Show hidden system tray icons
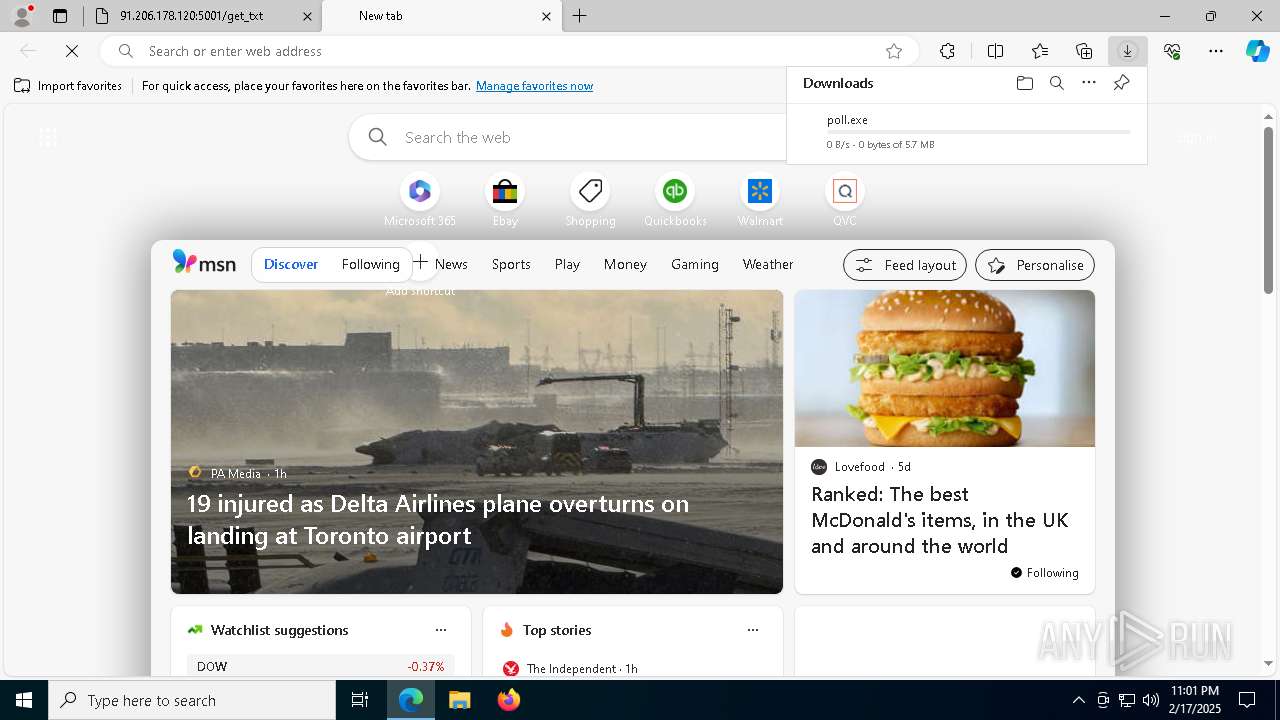 (x=1078, y=700)
